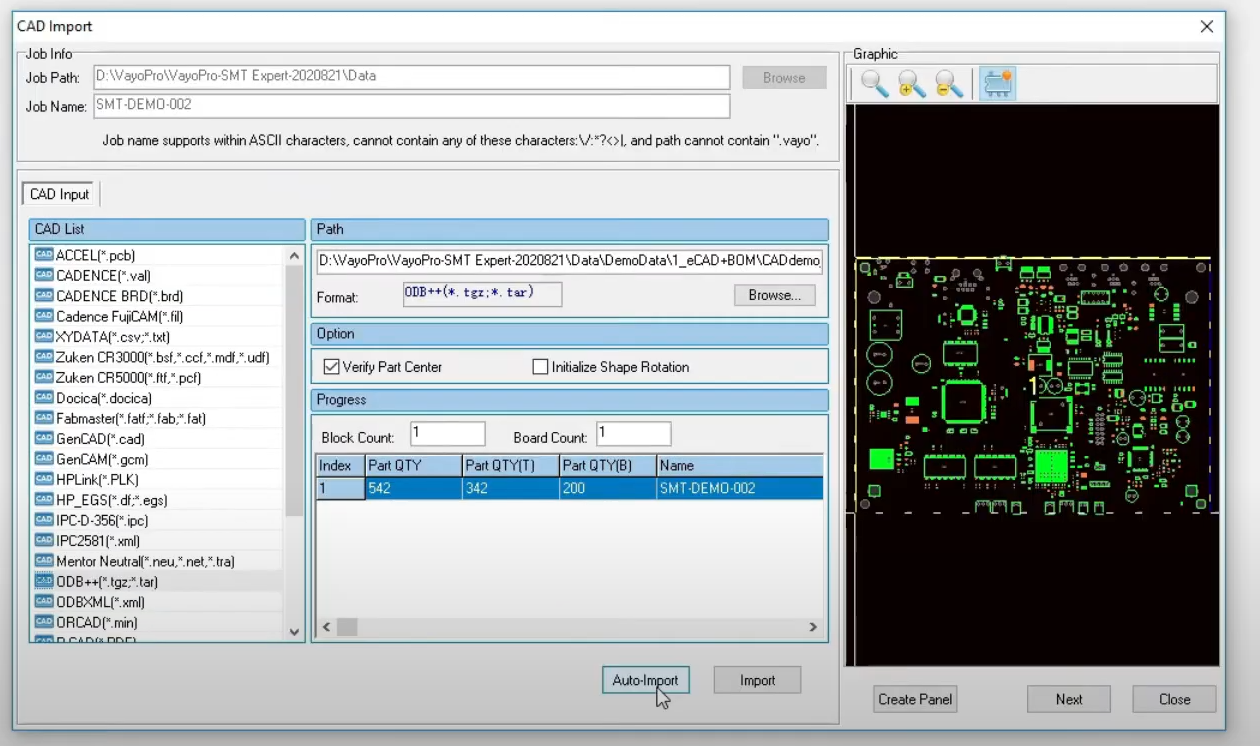The image size is (1260, 746).
Task: Click the Create Panel button
Action: tap(915, 699)
